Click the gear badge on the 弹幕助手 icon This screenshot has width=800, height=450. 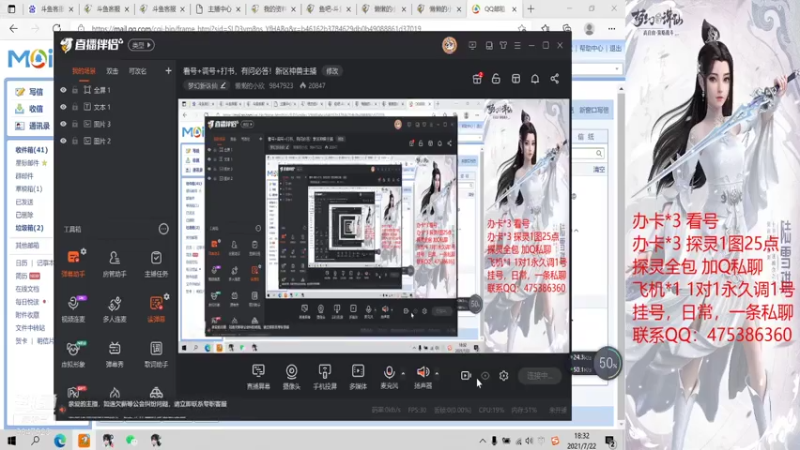pyautogui.click(x=83, y=252)
